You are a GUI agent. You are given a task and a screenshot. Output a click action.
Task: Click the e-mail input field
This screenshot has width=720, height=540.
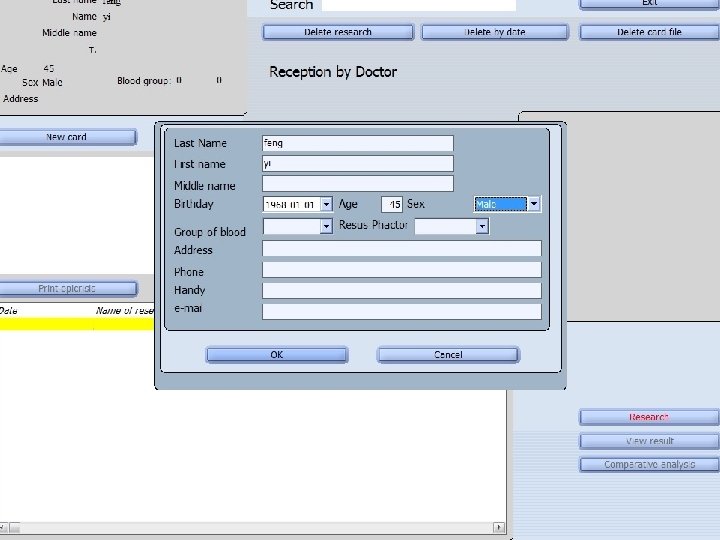(x=402, y=311)
